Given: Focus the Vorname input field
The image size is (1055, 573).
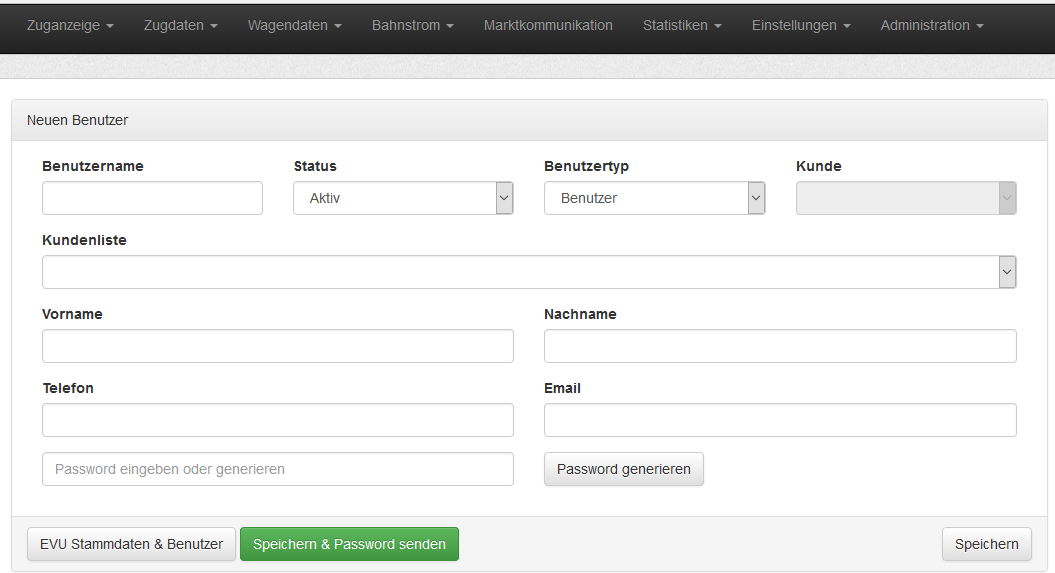Looking at the screenshot, I should click(278, 346).
